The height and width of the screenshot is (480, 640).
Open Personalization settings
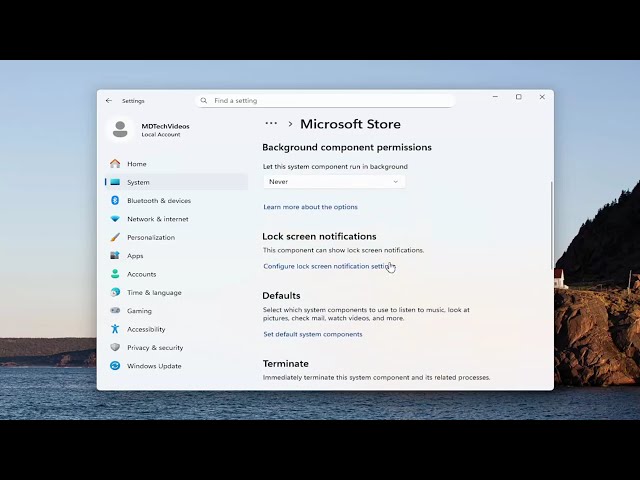click(x=176, y=237)
